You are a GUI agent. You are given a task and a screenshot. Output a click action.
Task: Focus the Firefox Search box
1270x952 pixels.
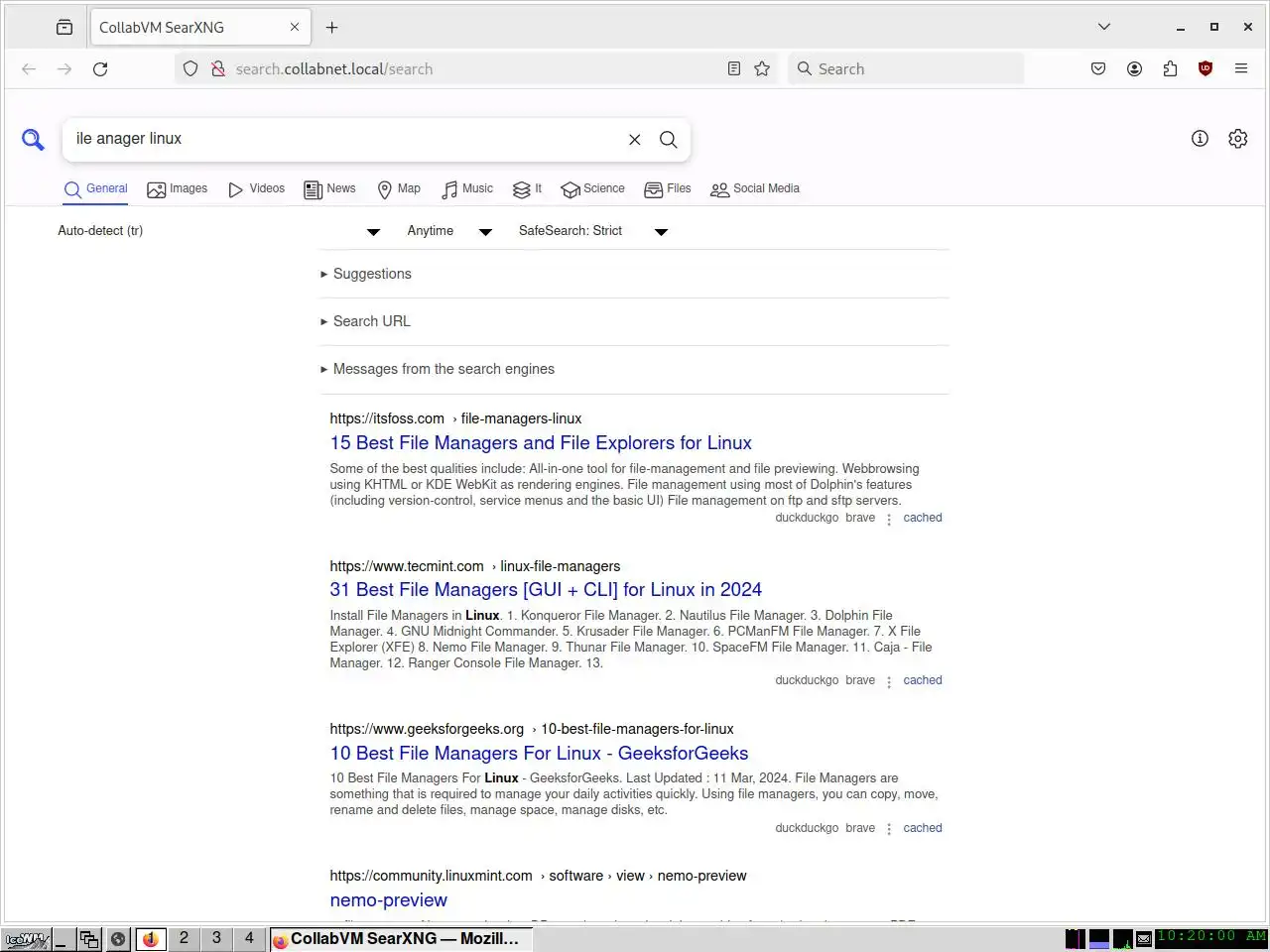click(906, 68)
